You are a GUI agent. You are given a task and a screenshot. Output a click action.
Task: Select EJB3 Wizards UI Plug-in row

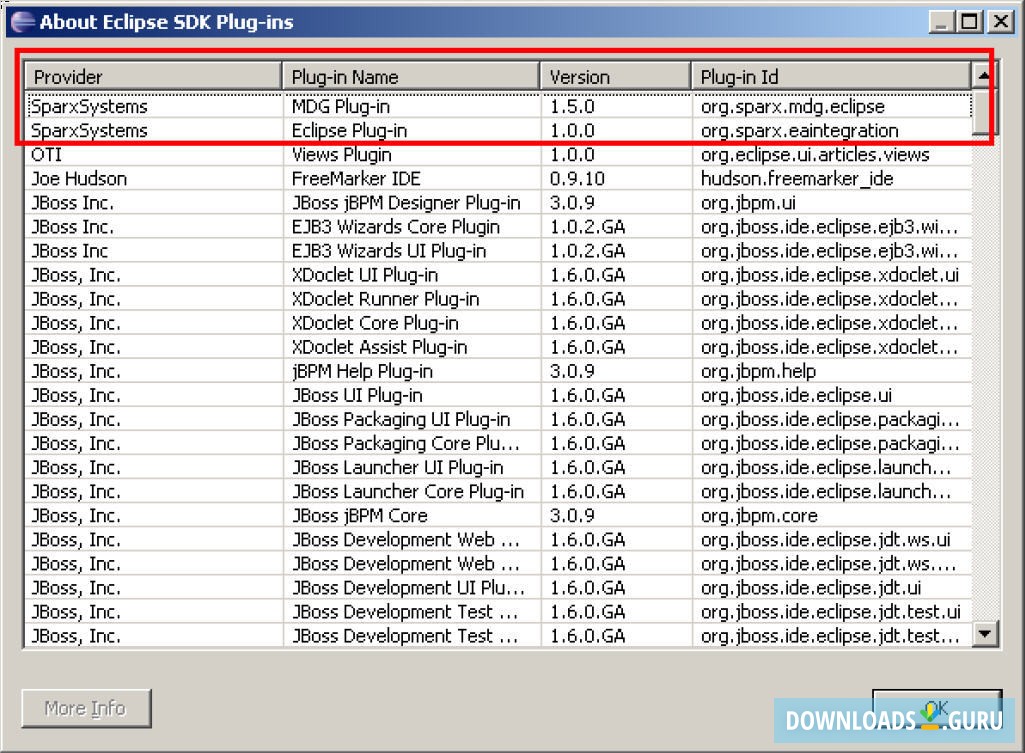[498, 251]
